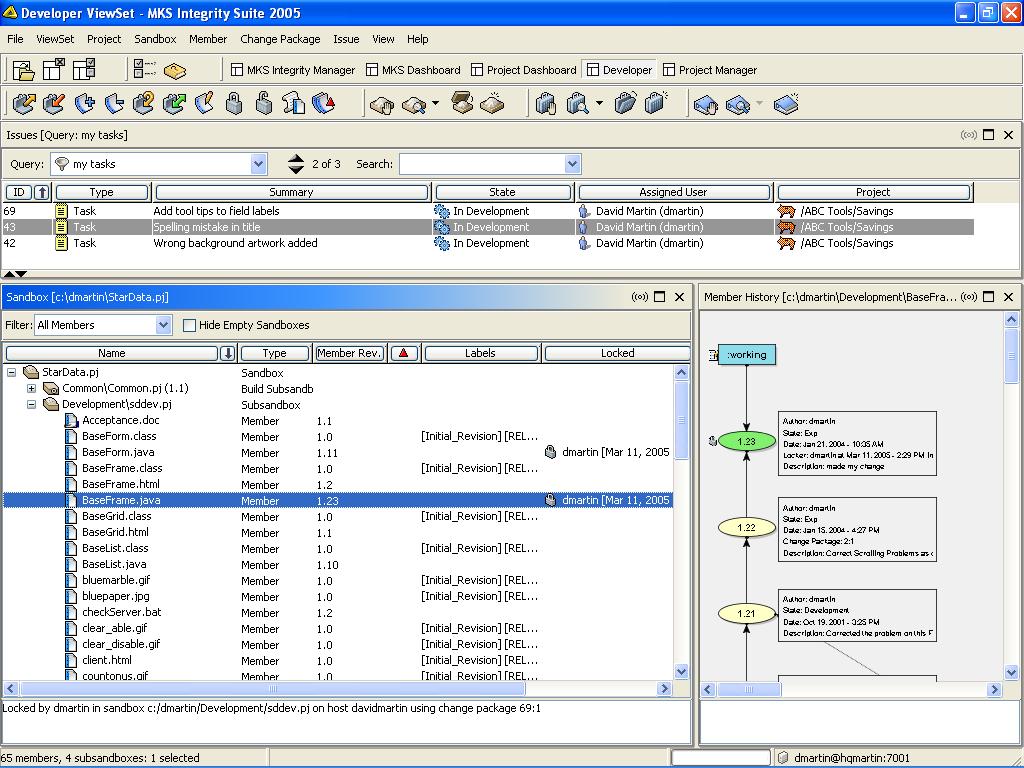This screenshot has width=1024, height=768.
Task: Click the new change package sparkle icon
Action: point(656,104)
